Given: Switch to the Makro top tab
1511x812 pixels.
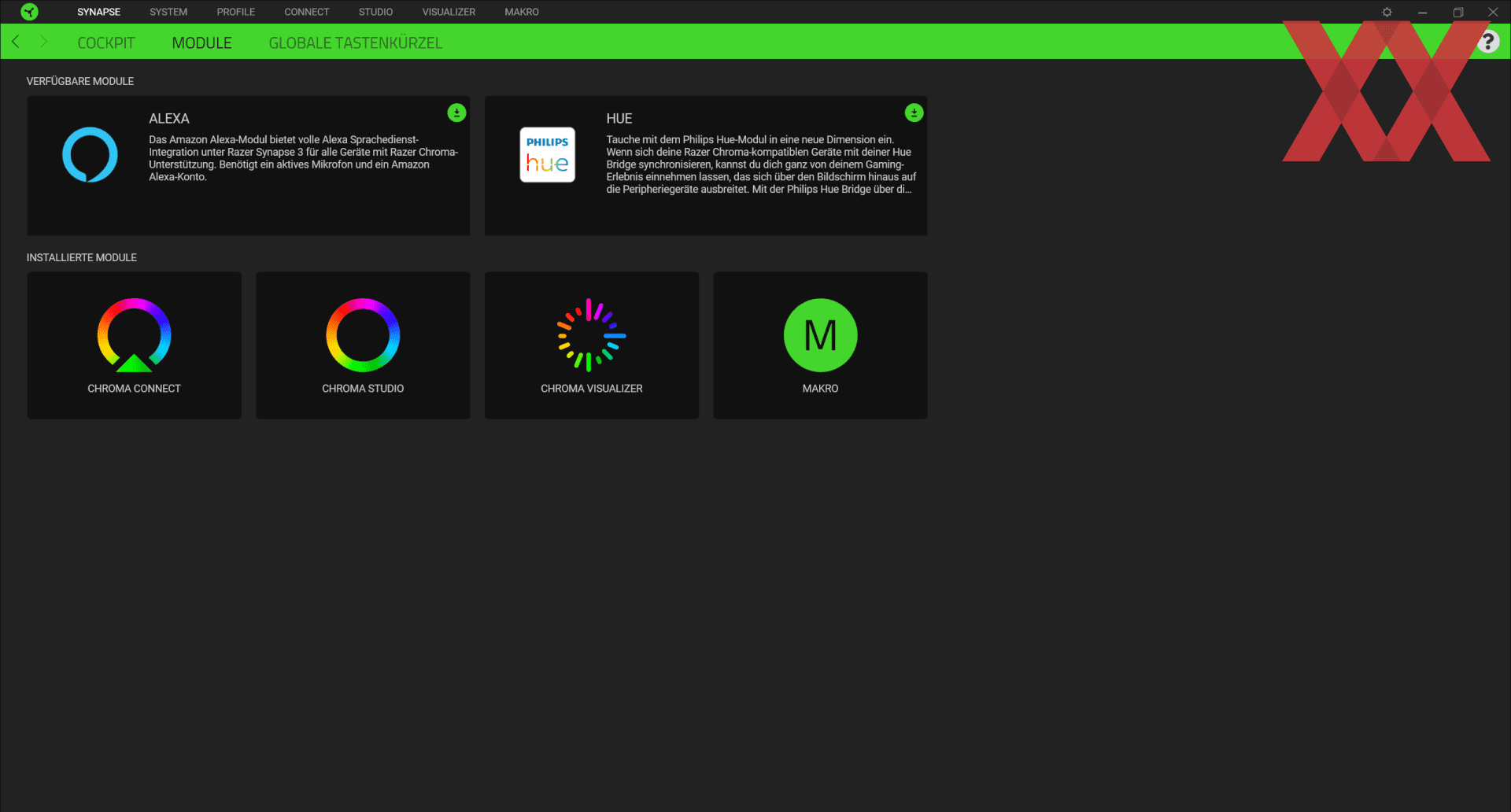Looking at the screenshot, I should tap(522, 12).
